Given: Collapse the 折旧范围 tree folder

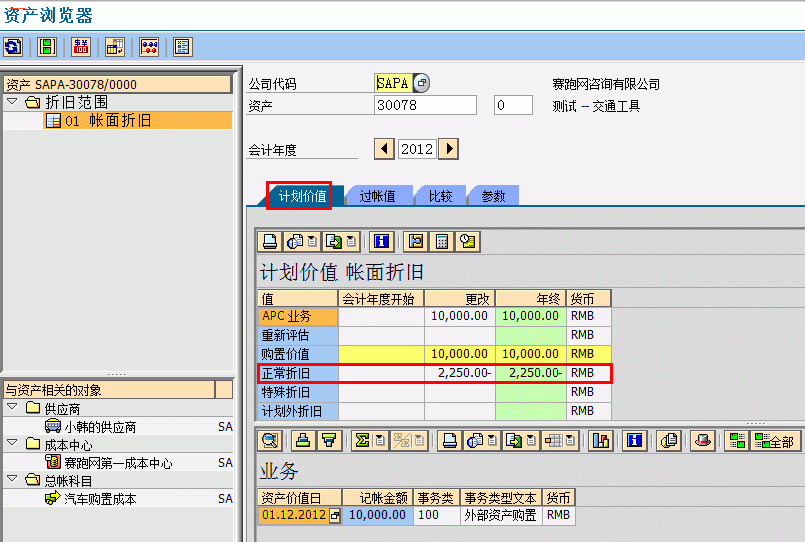Looking at the screenshot, I should point(12,102).
